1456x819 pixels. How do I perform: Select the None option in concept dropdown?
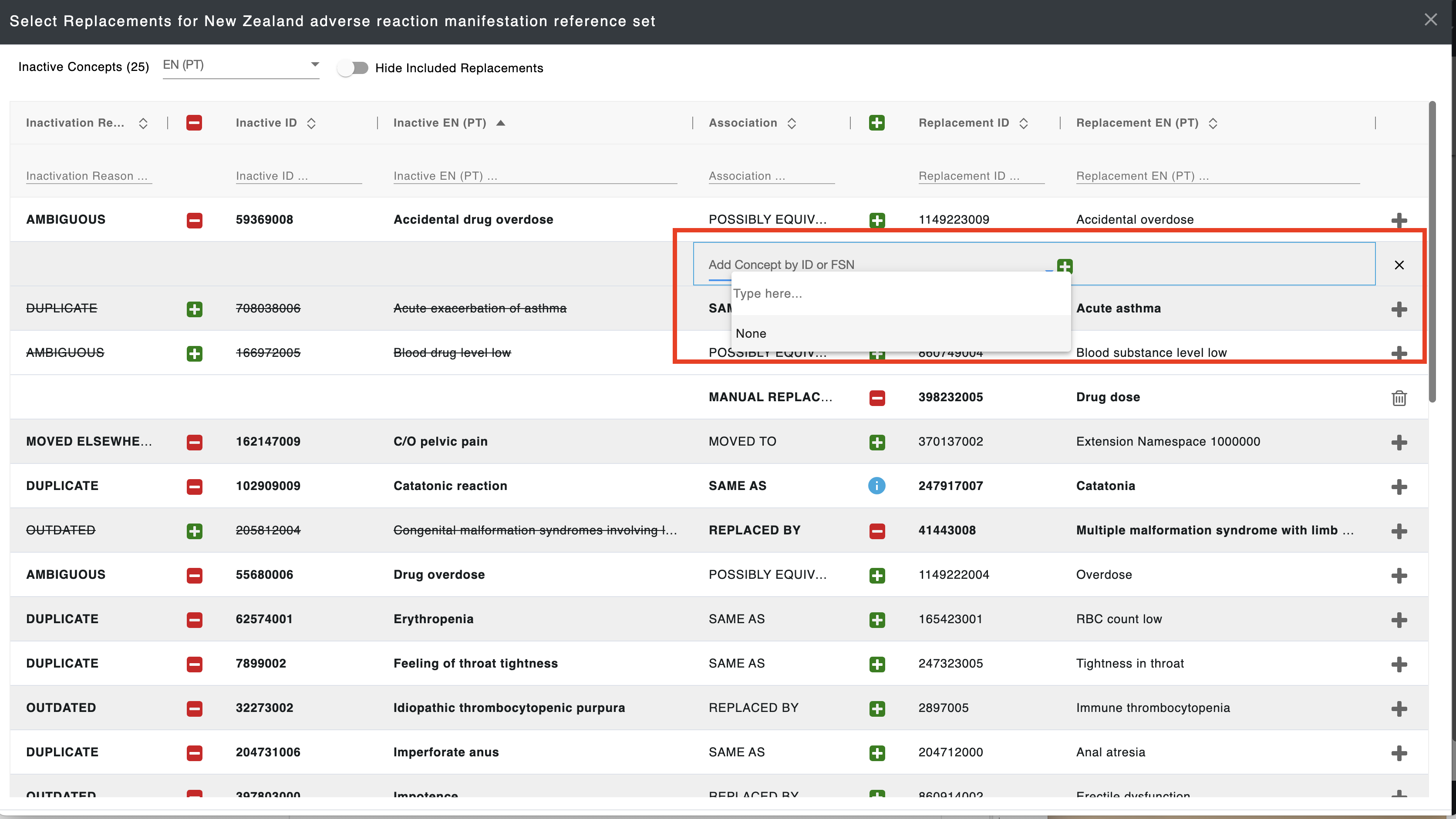click(x=900, y=333)
